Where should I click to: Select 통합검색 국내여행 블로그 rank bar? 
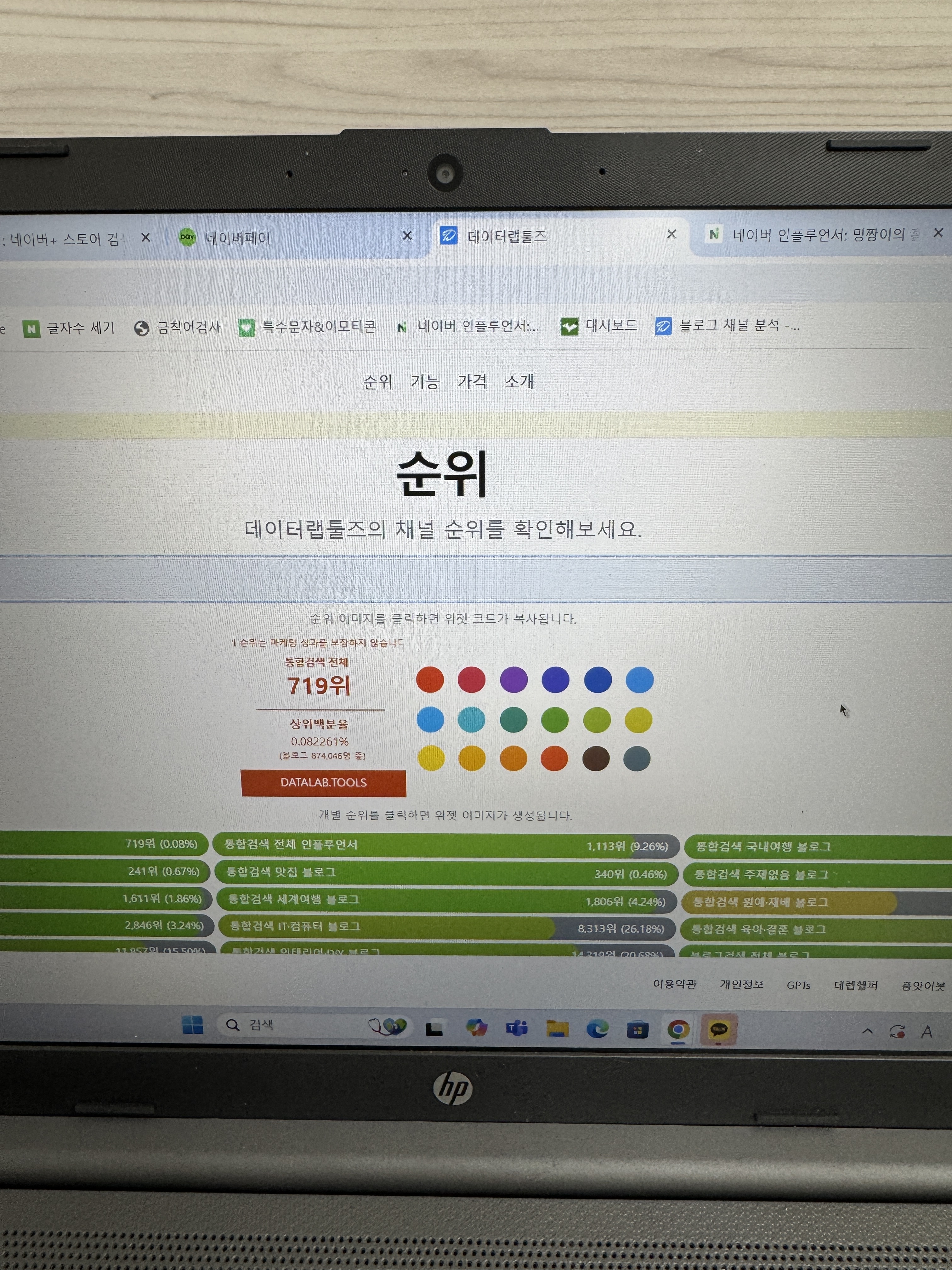818,847
